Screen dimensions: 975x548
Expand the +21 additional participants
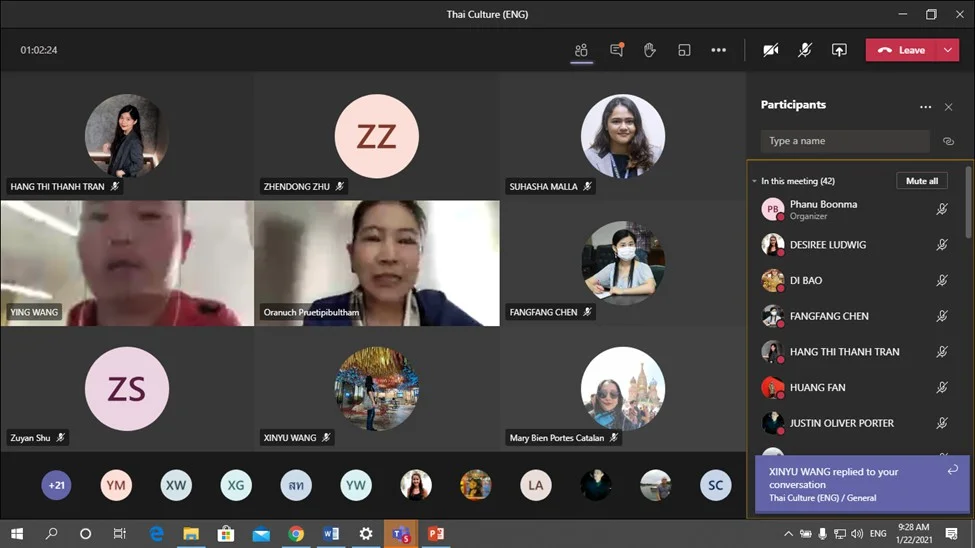tap(56, 486)
